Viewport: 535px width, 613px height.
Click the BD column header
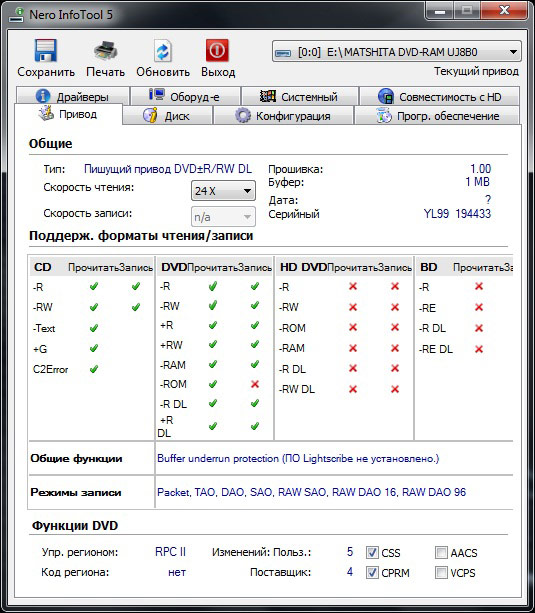(x=429, y=267)
